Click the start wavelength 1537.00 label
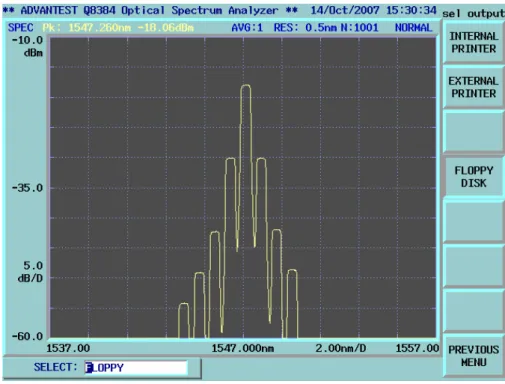The height and width of the screenshot is (384, 505). click(68, 348)
